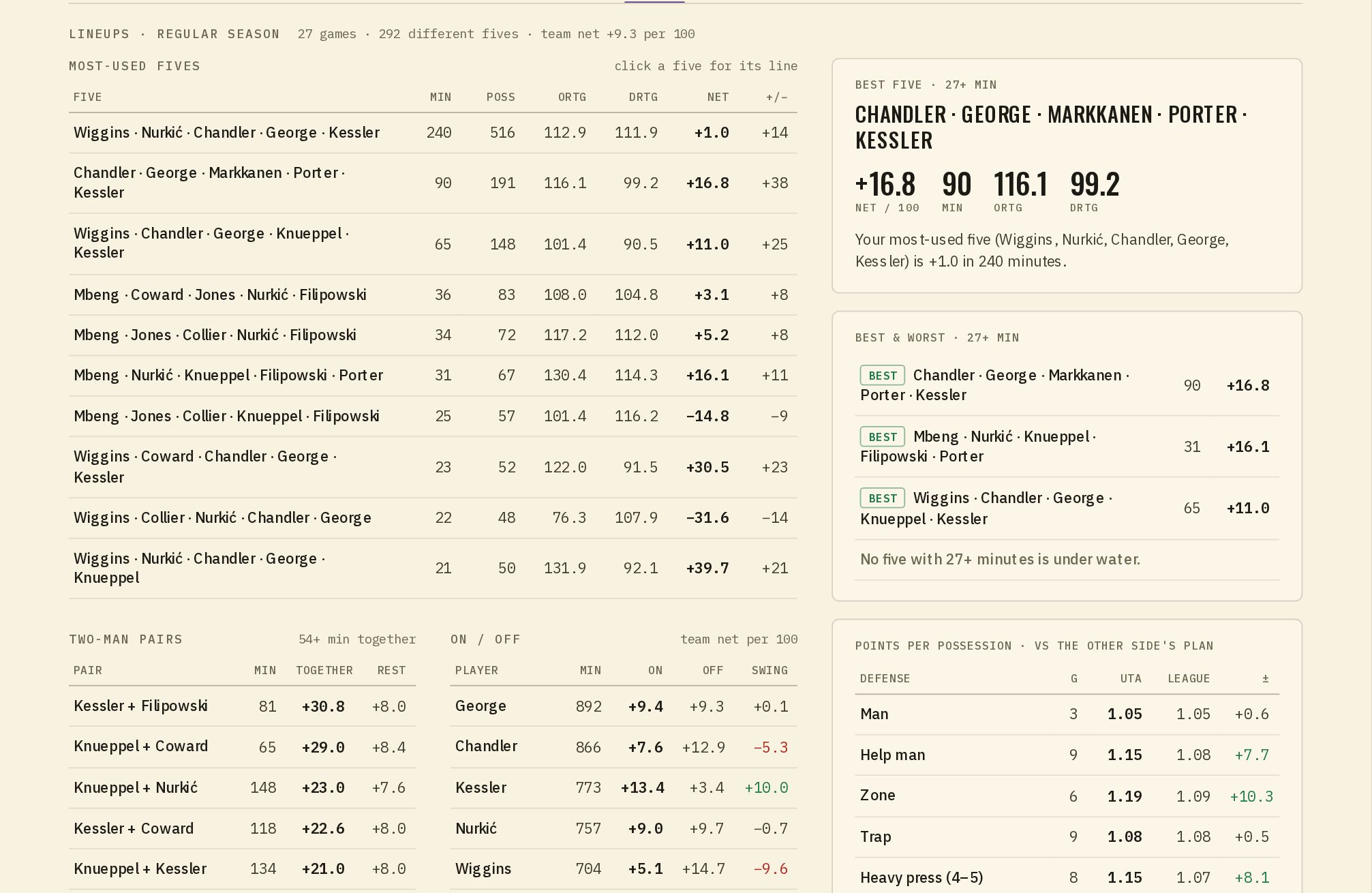Select the Wiggins · Nurkić · Chandler · George · Kessler five
The image size is (1372, 893).
click(433, 133)
